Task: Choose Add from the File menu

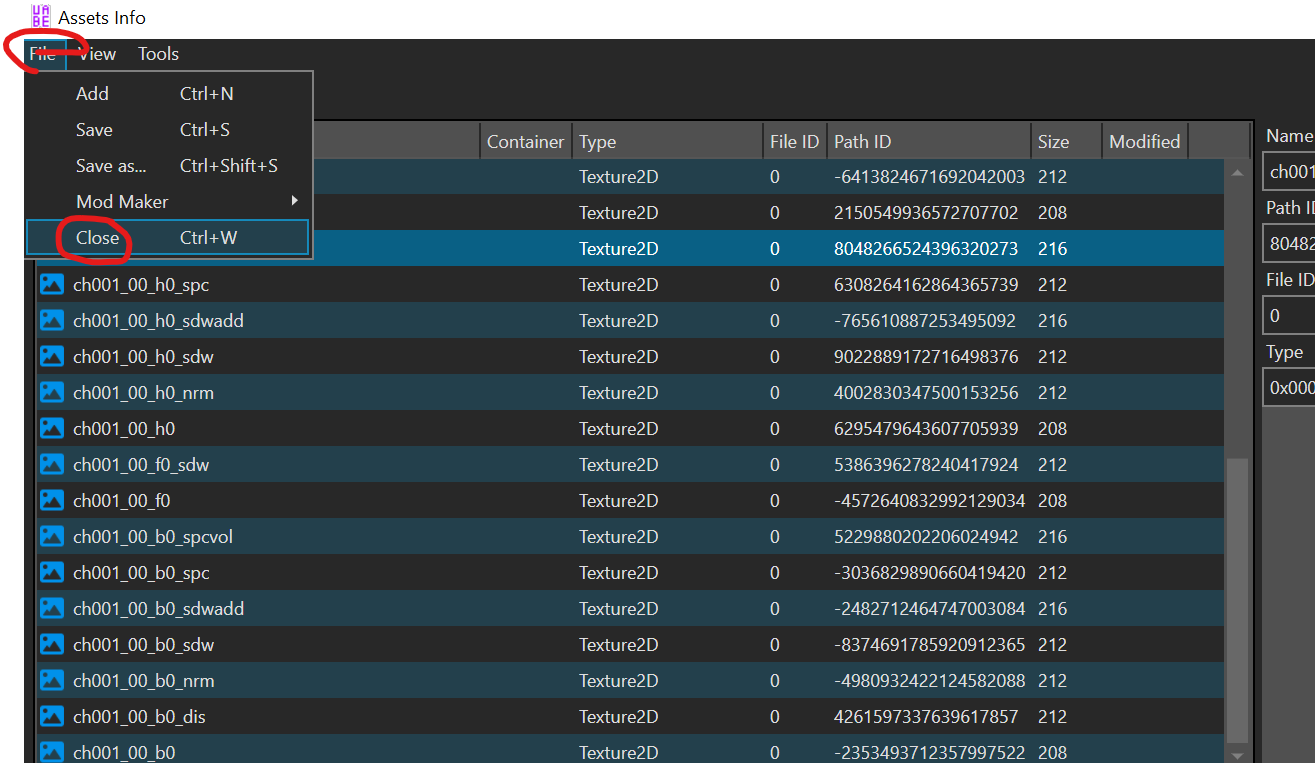Action: coord(168,94)
